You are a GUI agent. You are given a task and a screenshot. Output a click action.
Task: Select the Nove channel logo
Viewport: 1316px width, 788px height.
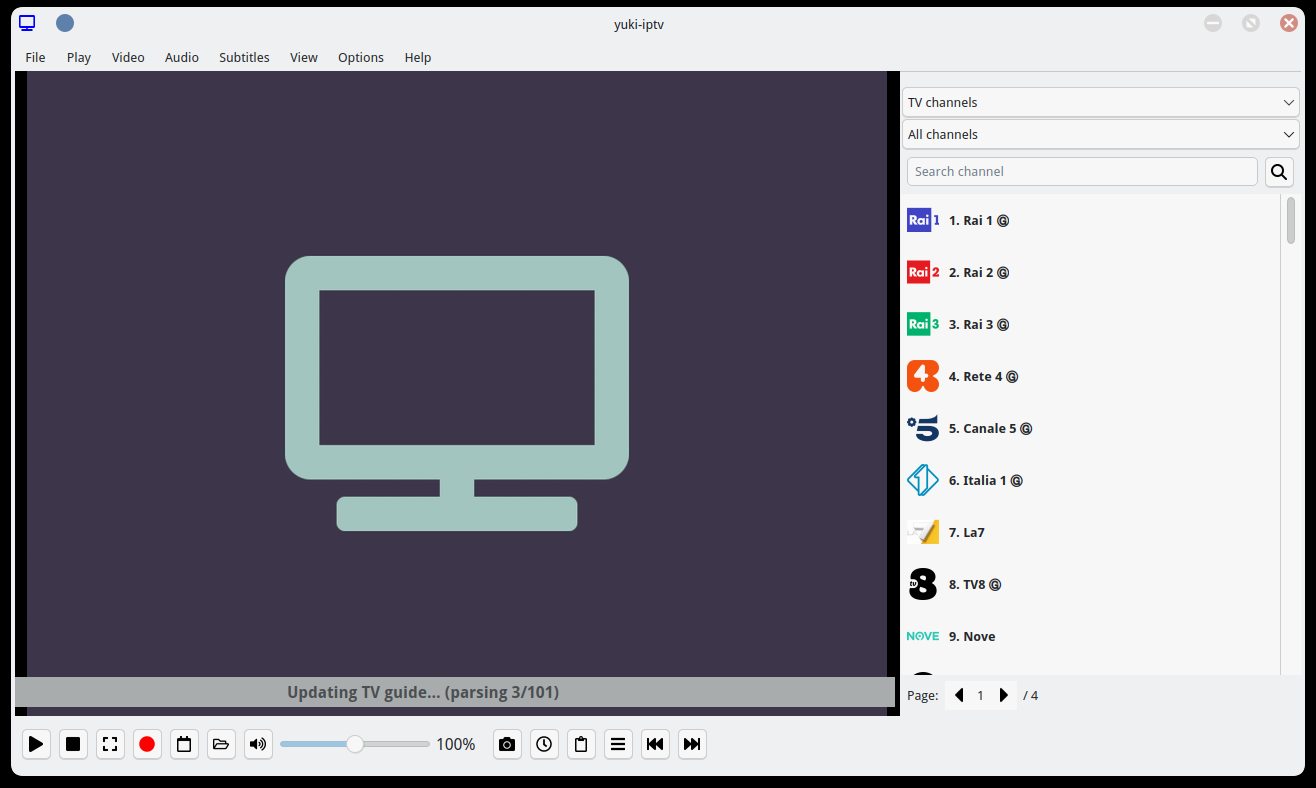click(923, 636)
